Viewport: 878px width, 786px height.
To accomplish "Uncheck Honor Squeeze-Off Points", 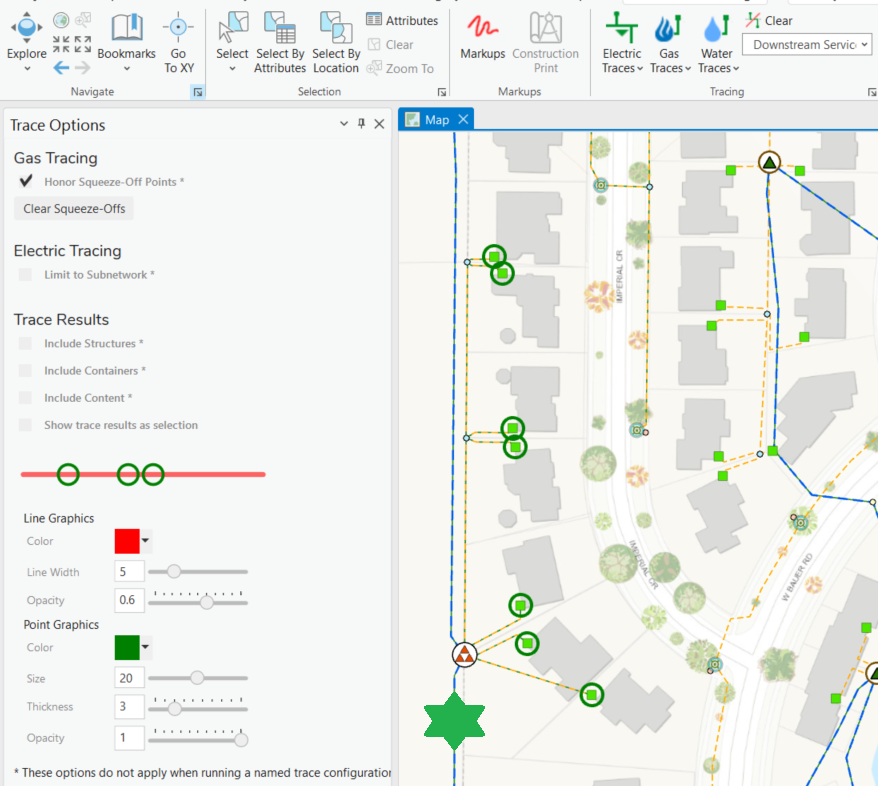I will tap(25, 181).
